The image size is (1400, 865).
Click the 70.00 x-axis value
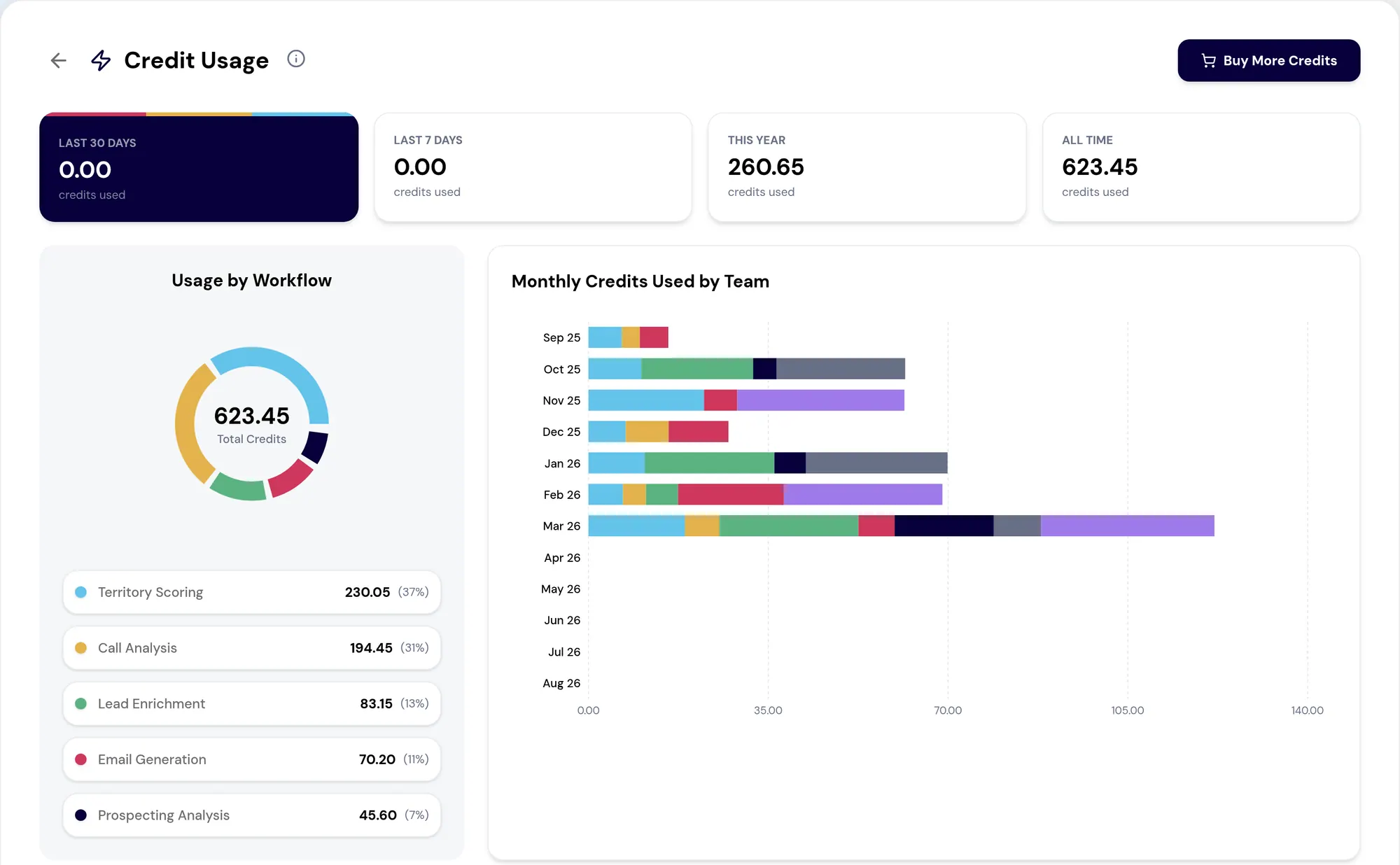[948, 710]
